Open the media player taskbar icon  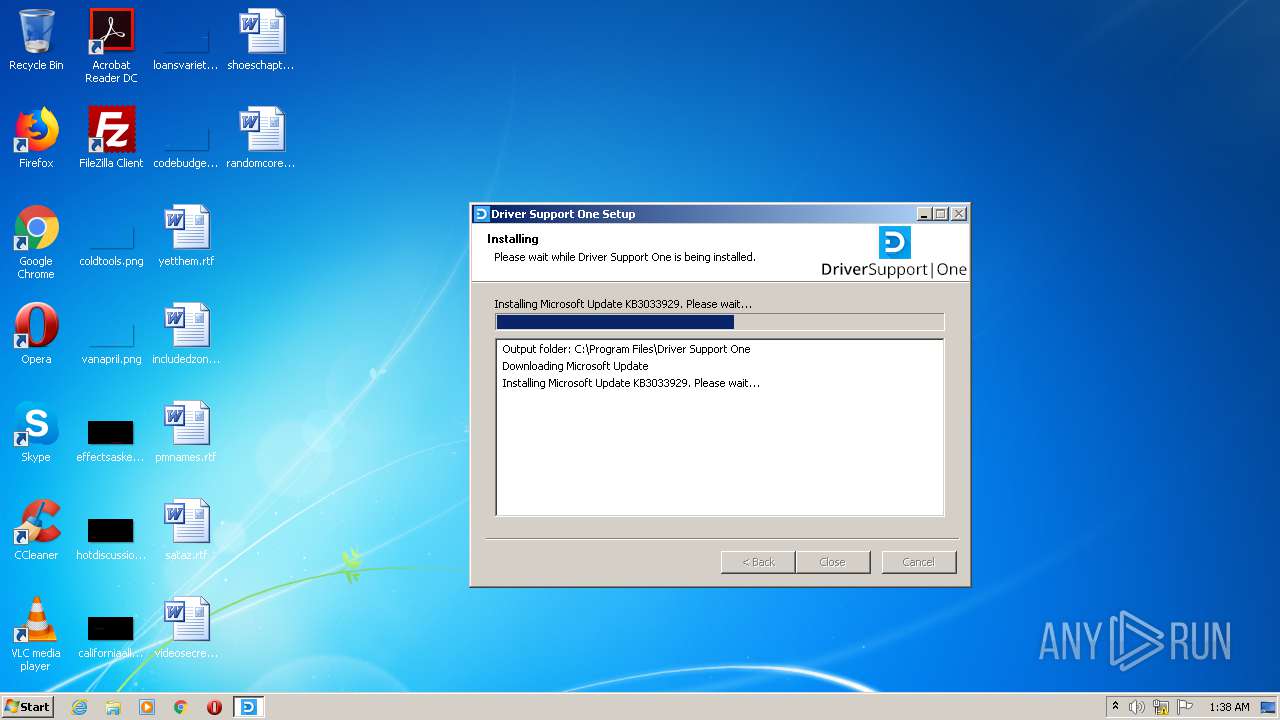click(x=147, y=707)
